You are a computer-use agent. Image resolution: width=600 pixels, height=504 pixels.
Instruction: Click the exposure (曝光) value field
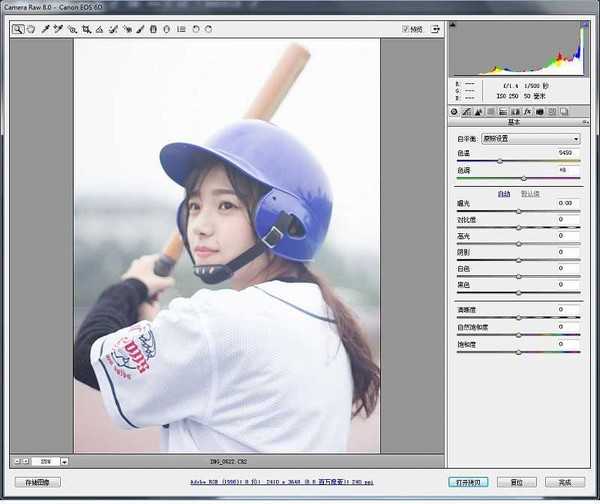pyautogui.click(x=566, y=203)
